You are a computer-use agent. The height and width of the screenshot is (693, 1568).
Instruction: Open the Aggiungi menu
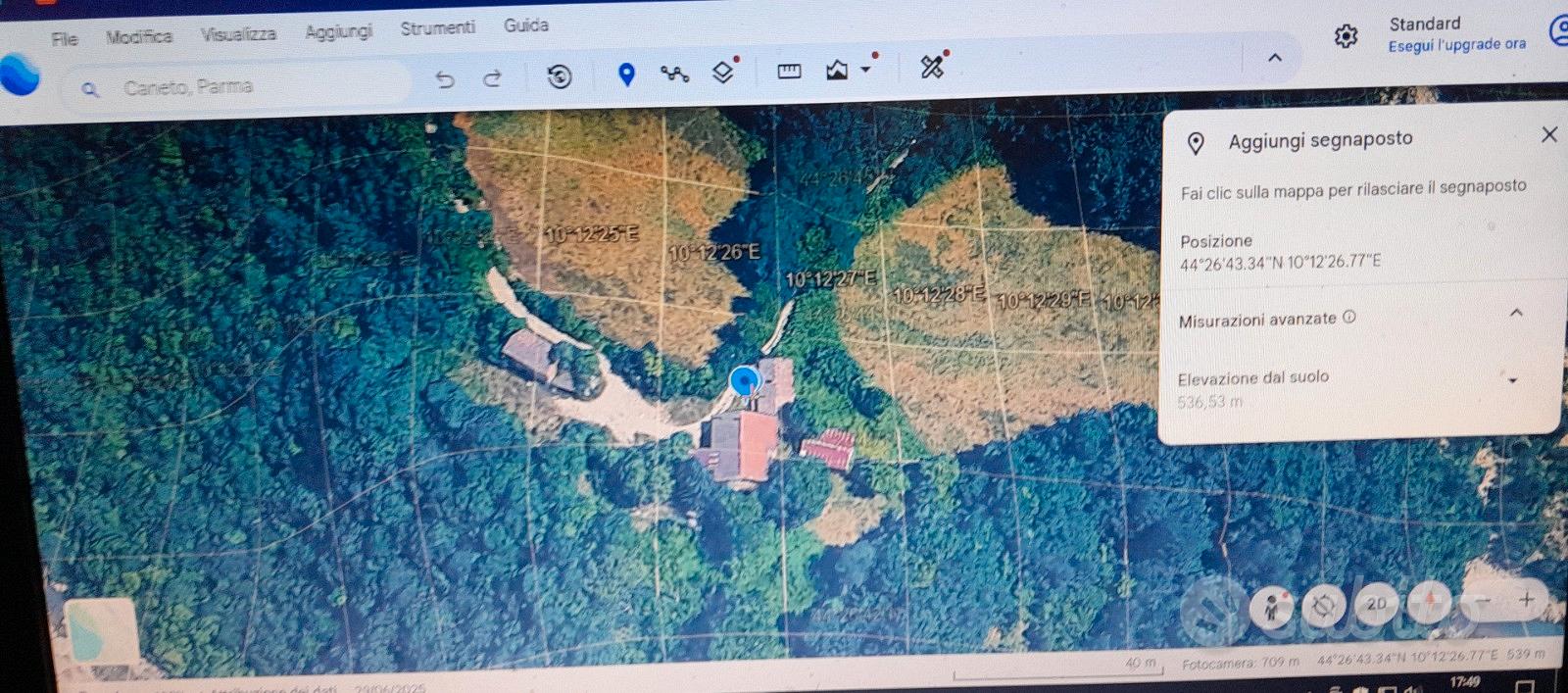coord(338,31)
